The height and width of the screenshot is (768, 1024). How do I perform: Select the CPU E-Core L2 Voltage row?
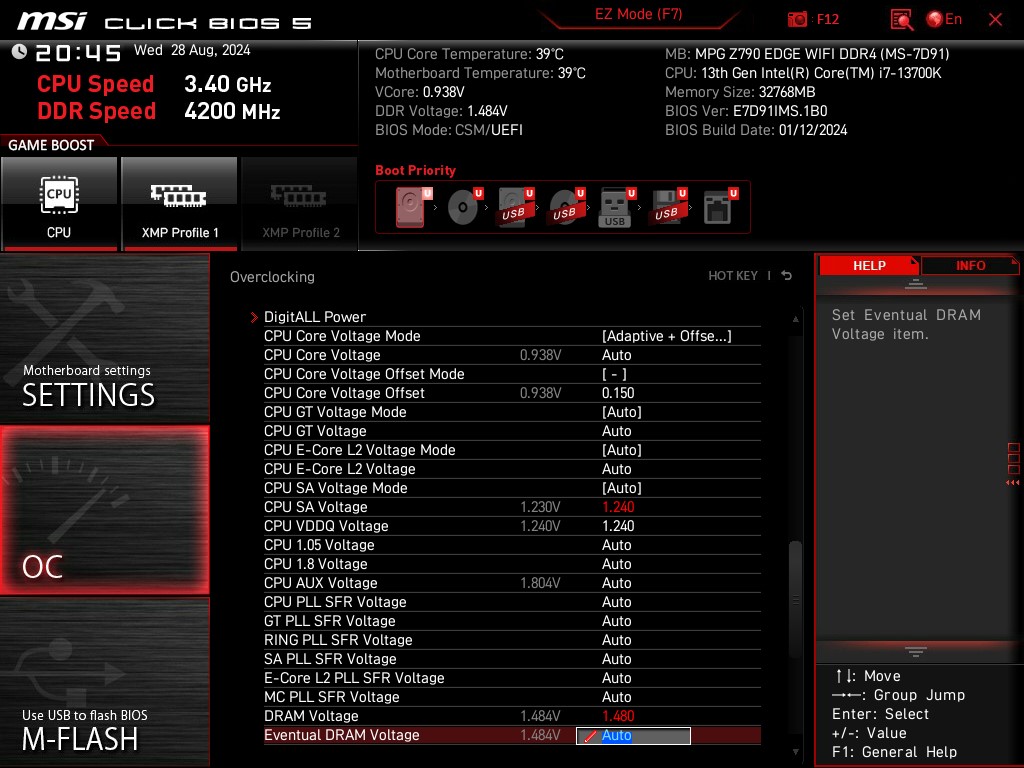tap(512, 469)
